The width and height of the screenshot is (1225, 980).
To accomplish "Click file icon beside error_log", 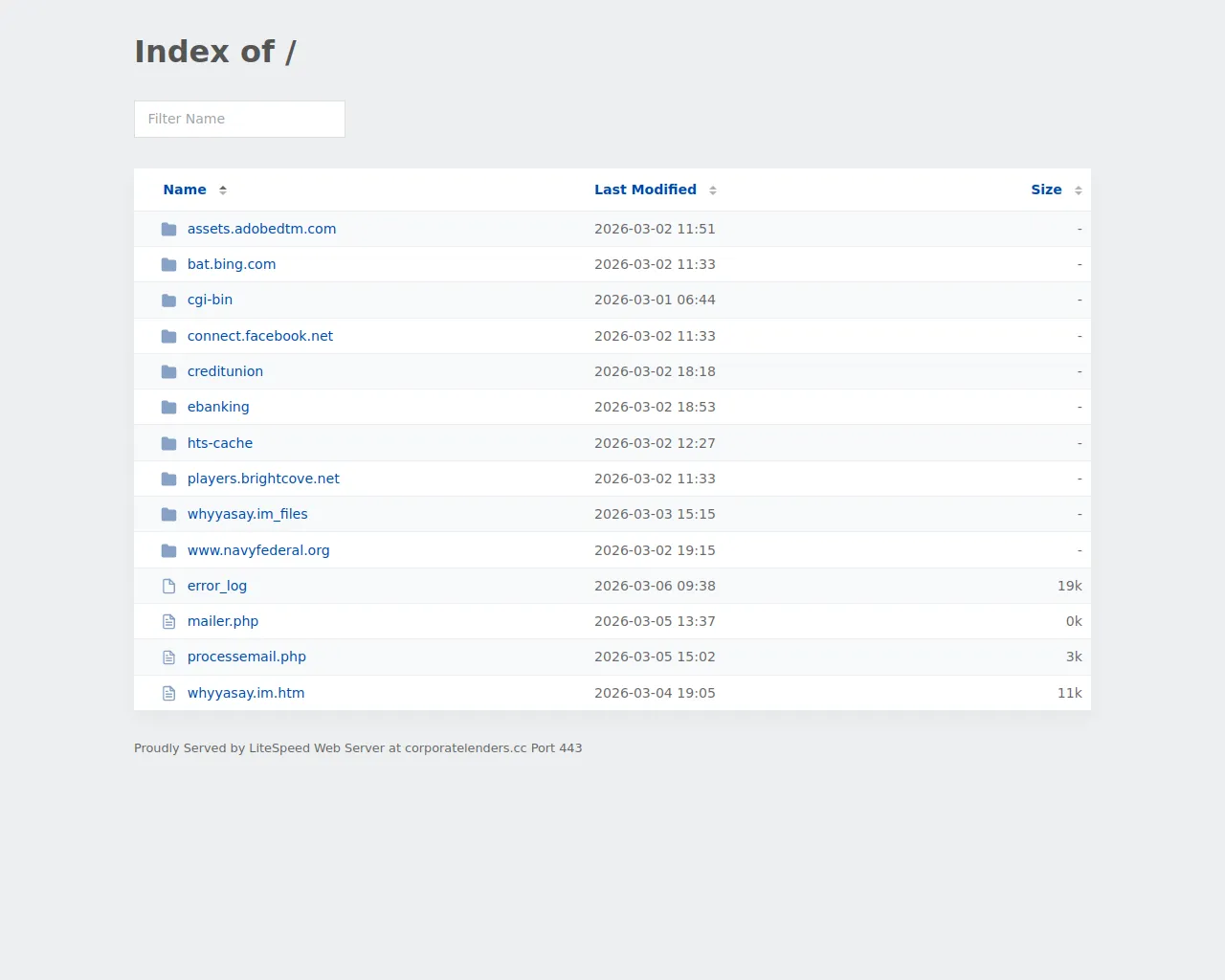I will point(169,586).
